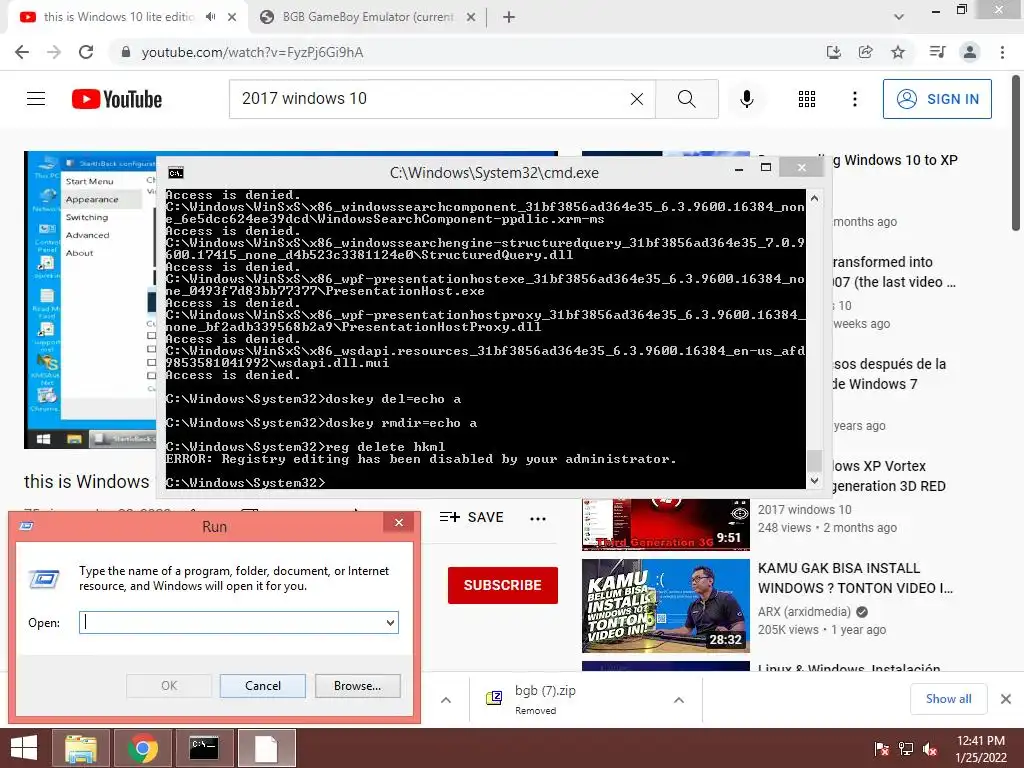Click the SIGN IN button
Image resolution: width=1024 pixels, height=768 pixels.
pyautogui.click(x=937, y=99)
